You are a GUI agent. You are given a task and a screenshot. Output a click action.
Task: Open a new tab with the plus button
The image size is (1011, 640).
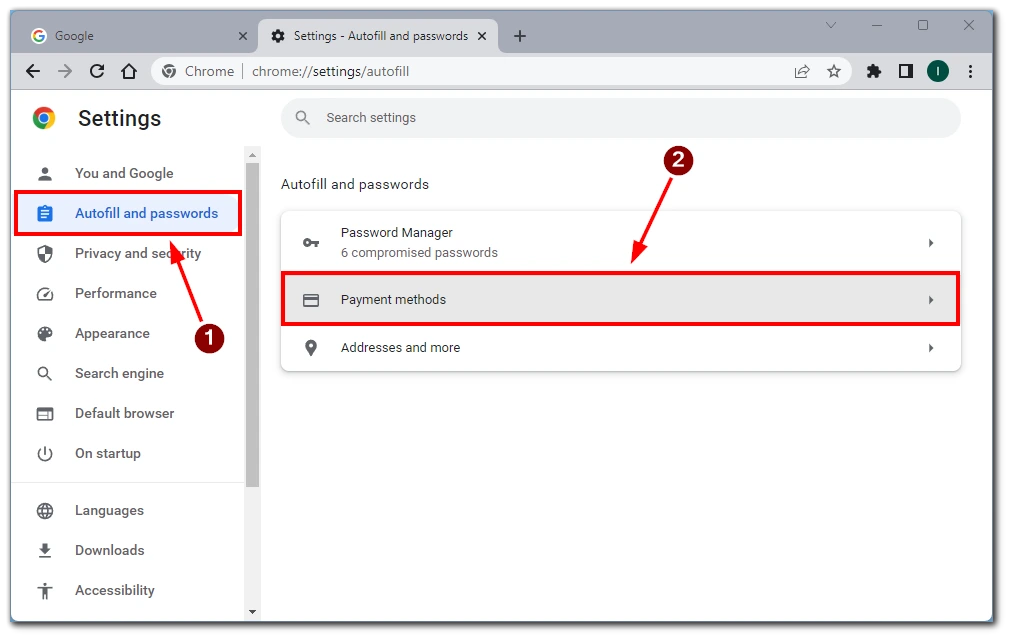pyautogui.click(x=520, y=36)
